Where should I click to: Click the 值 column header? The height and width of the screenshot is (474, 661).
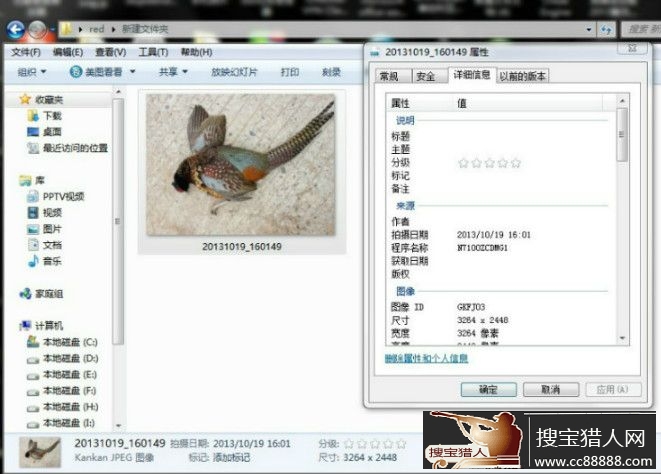click(528, 103)
